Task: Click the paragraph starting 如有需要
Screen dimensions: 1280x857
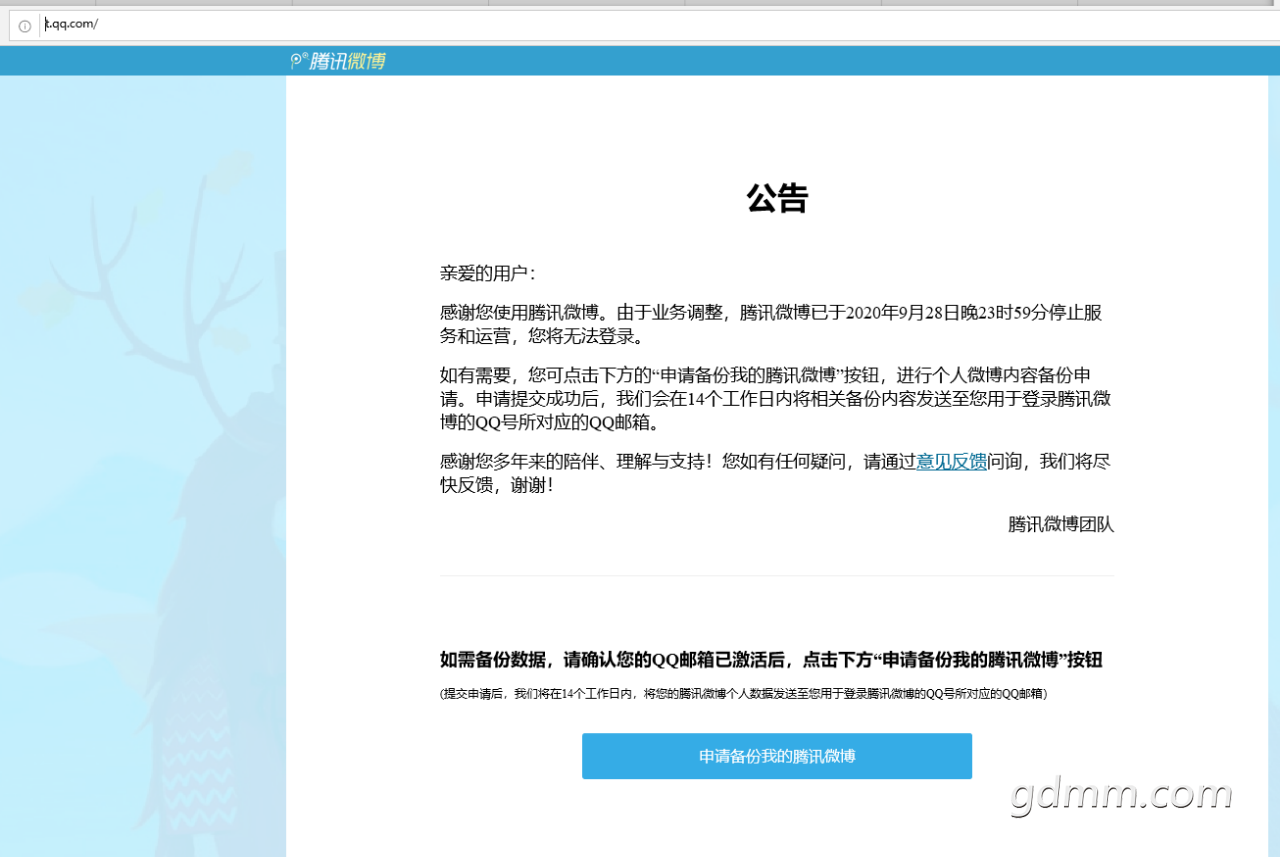Action: [776, 399]
